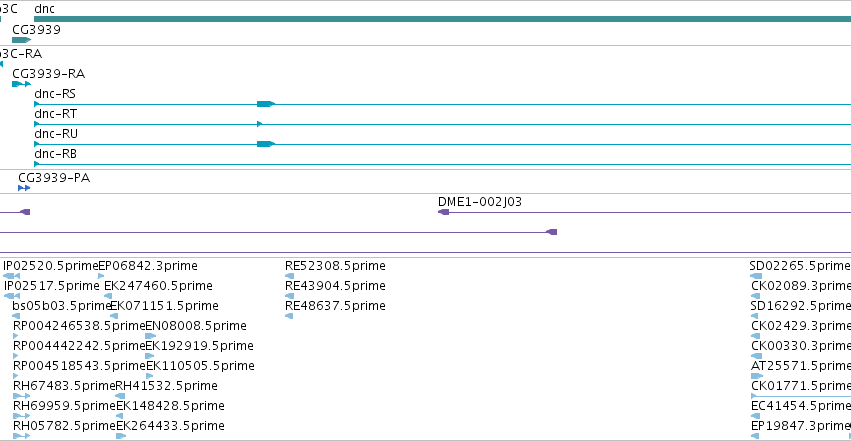Select the AT25571.5prime EST label

[801, 366]
